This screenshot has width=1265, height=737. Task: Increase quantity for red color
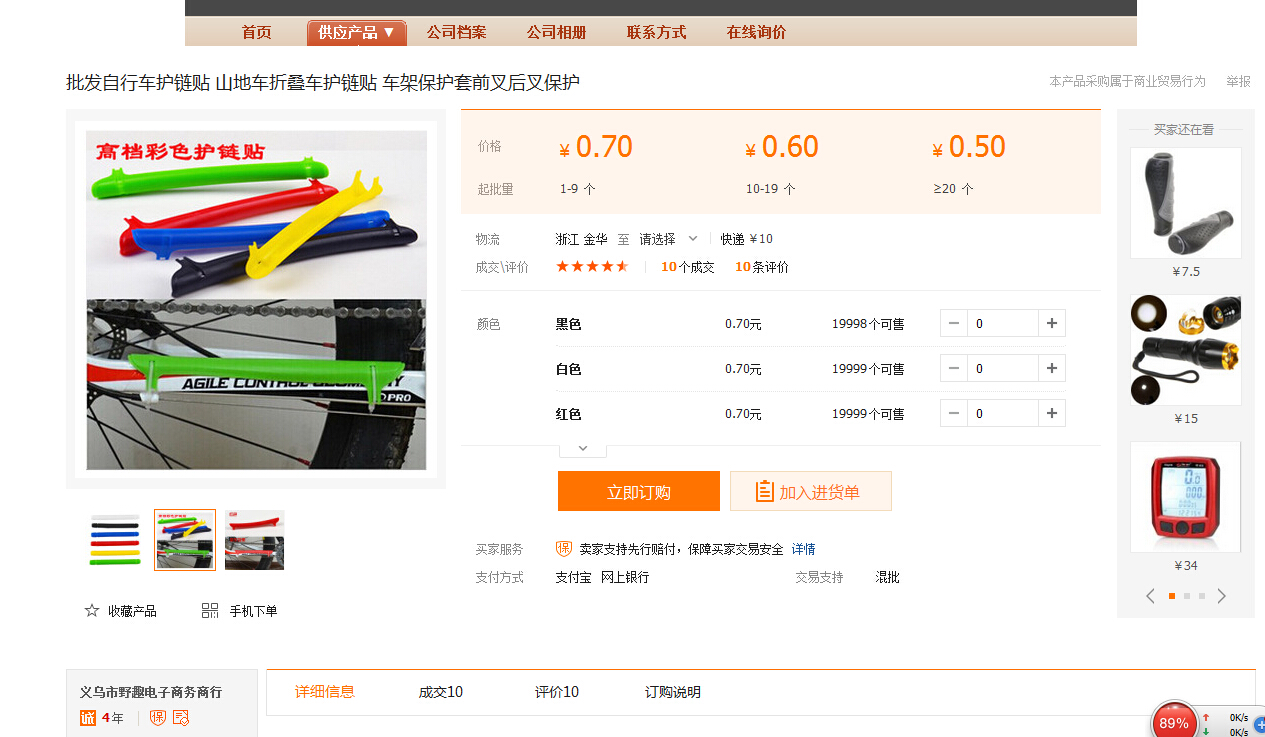click(x=1051, y=413)
